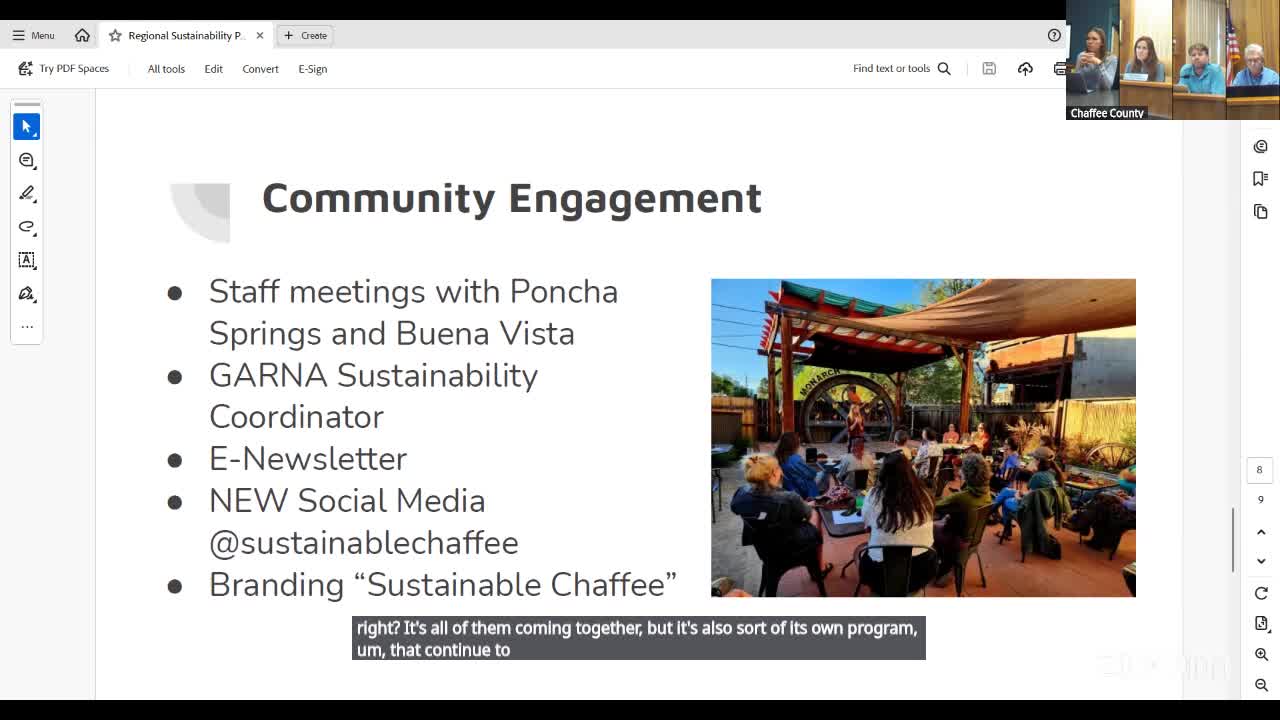The height and width of the screenshot is (720, 1280).
Task: Open the Convert menu item
Action: point(260,69)
